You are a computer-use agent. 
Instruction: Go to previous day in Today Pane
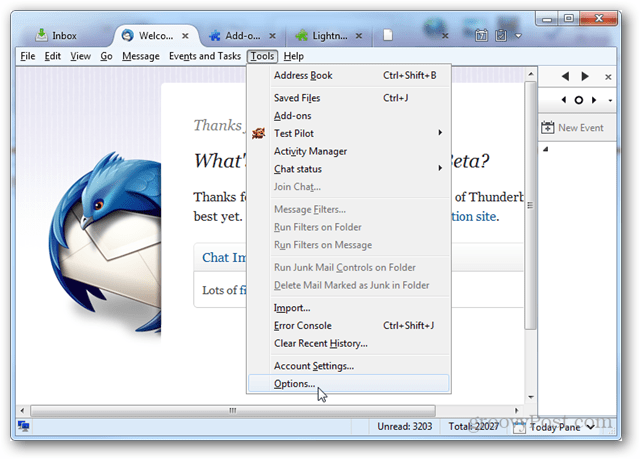pos(565,76)
